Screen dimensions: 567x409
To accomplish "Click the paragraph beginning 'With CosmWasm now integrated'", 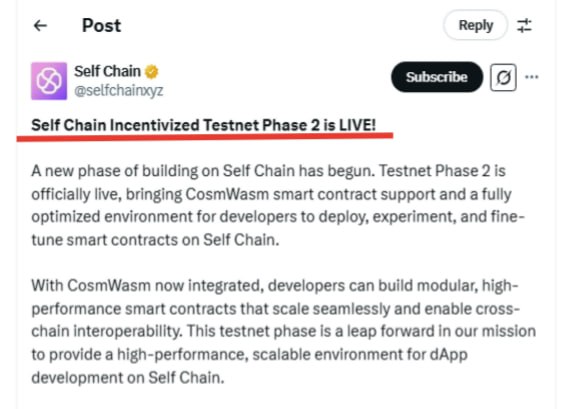I will click(x=284, y=331).
